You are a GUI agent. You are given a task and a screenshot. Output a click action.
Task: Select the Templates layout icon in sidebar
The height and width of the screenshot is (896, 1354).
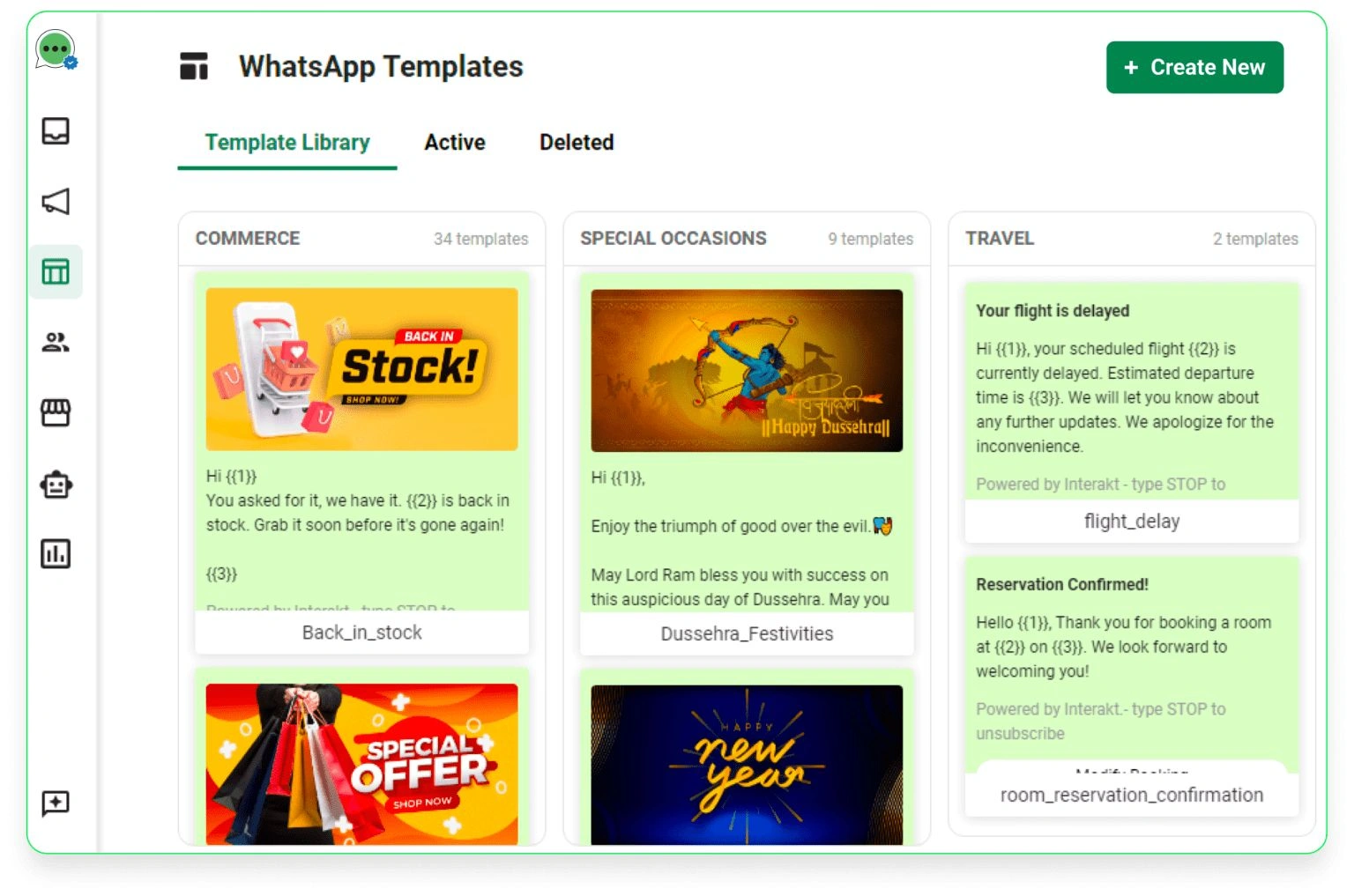pyautogui.click(x=56, y=271)
